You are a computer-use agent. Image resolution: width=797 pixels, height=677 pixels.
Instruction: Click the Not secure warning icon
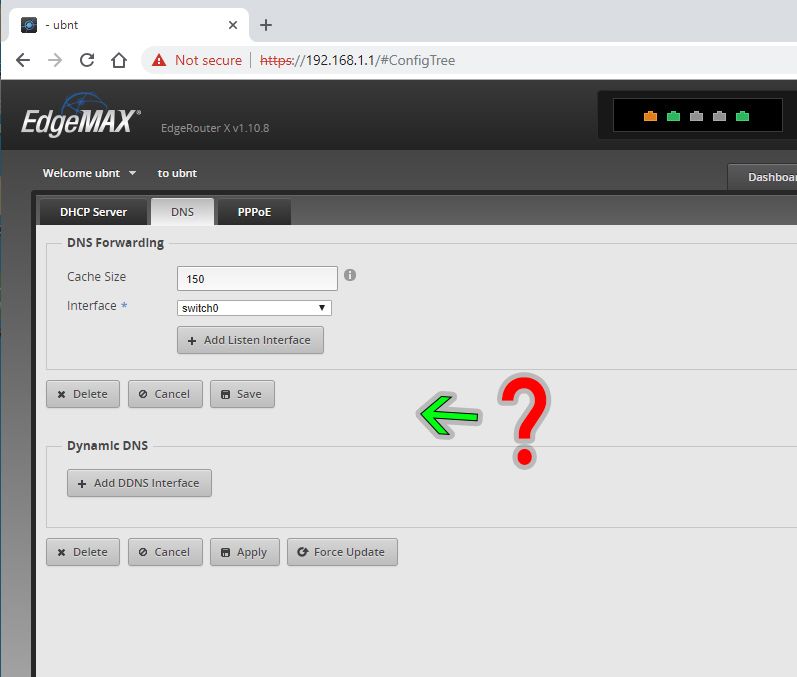point(159,60)
